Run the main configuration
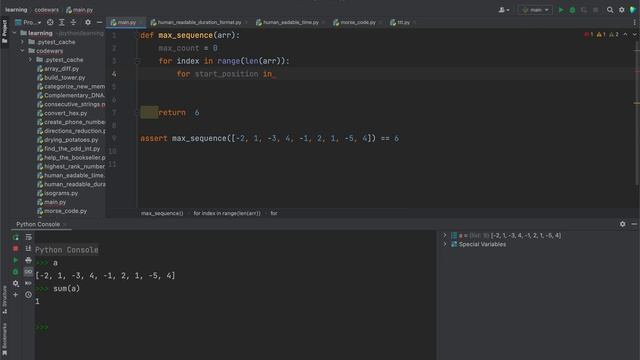The width and height of the screenshot is (640, 360). (x=561, y=10)
